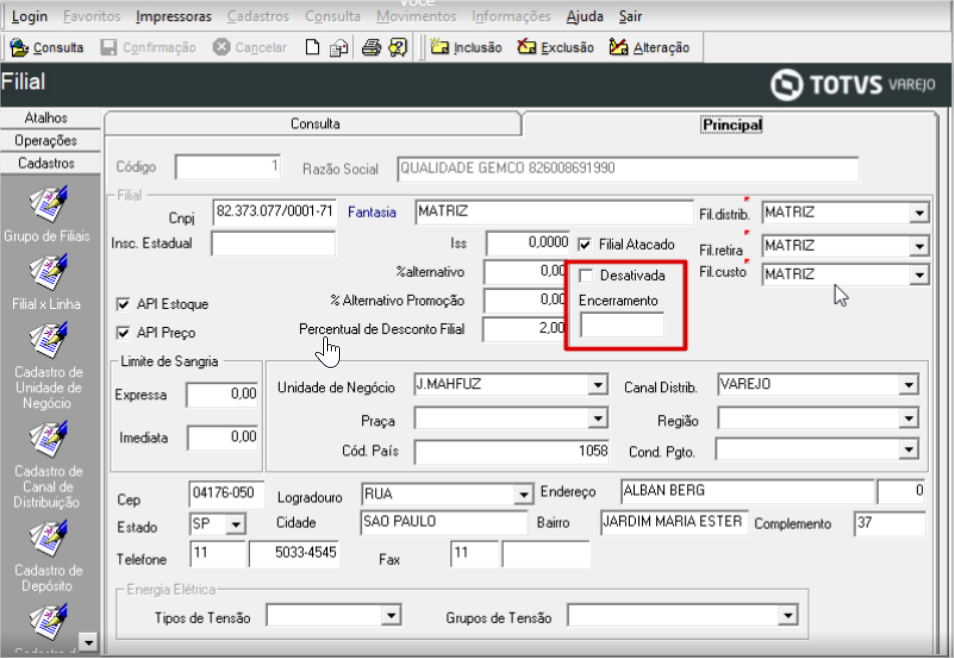Click the Endereço field ALBAN BERG
954x658 pixels.
(748, 491)
